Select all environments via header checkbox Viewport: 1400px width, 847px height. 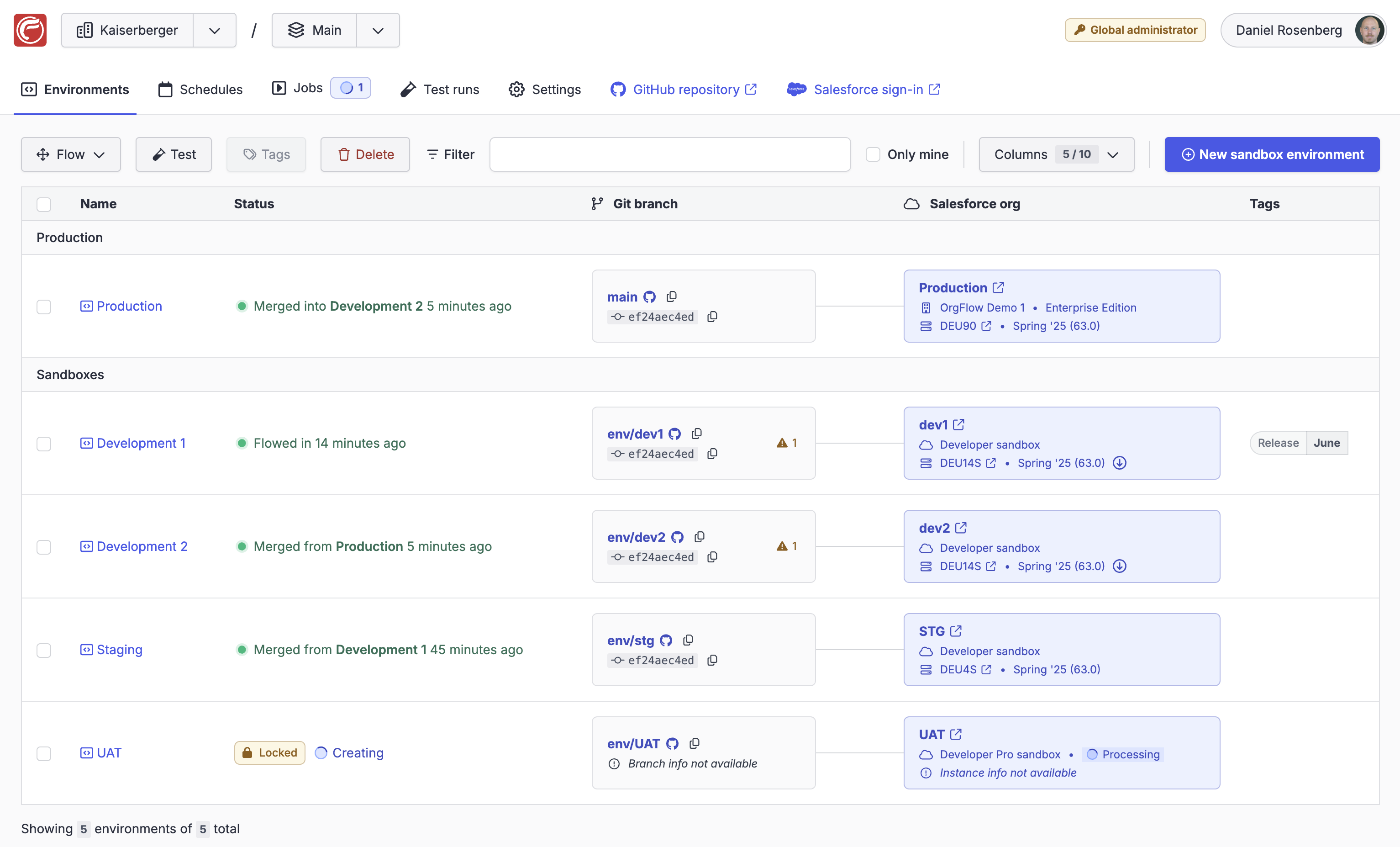44,204
